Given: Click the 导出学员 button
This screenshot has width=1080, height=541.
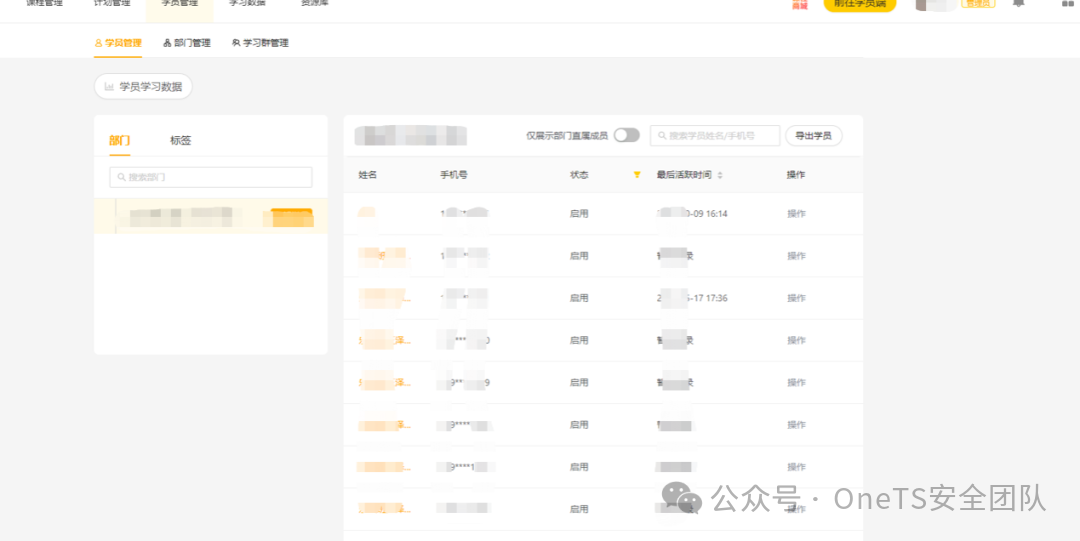Looking at the screenshot, I should coord(813,136).
